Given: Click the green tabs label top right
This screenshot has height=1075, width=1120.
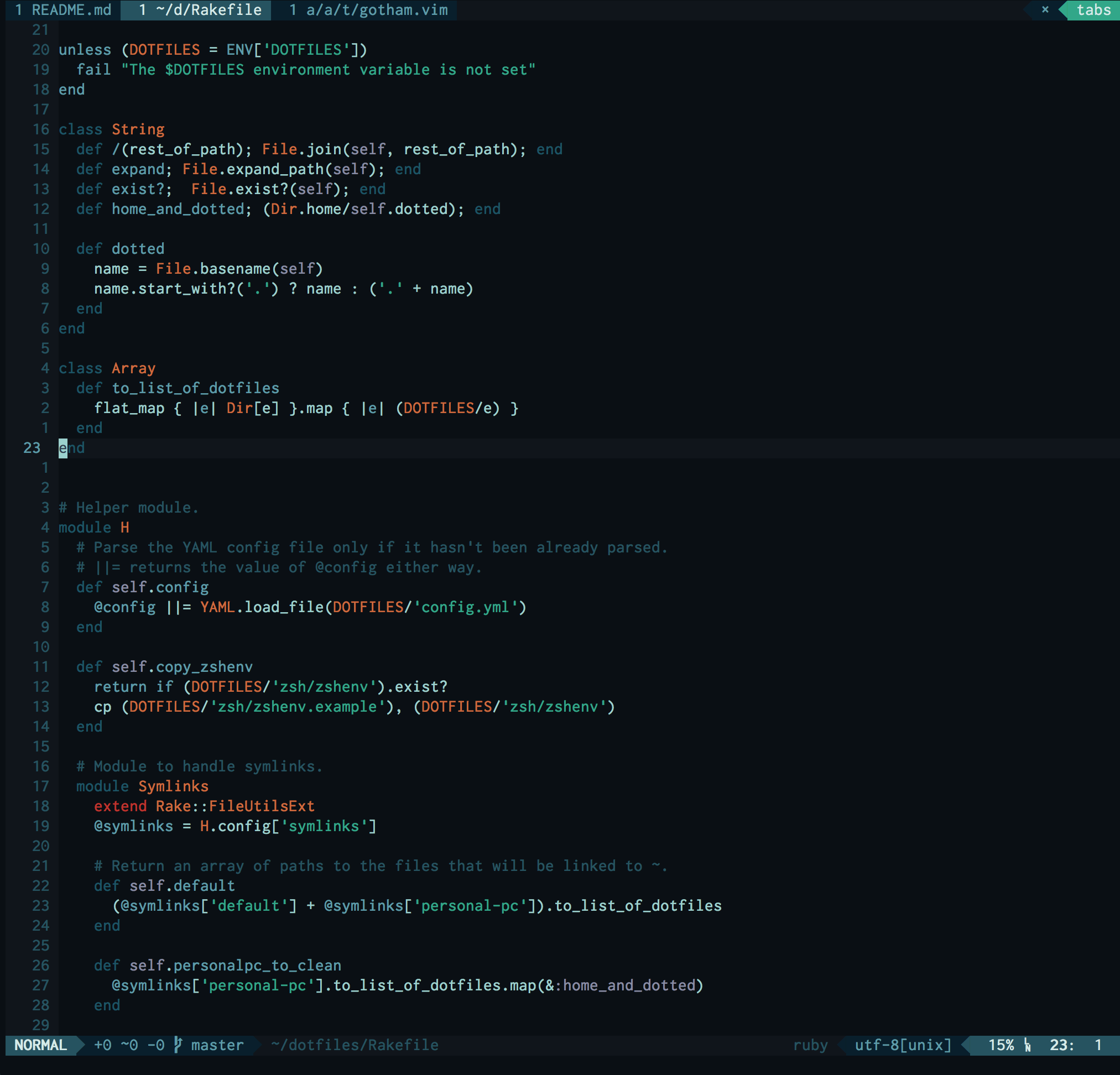Looking at the screenshot, I should [x=1093, y=10].
